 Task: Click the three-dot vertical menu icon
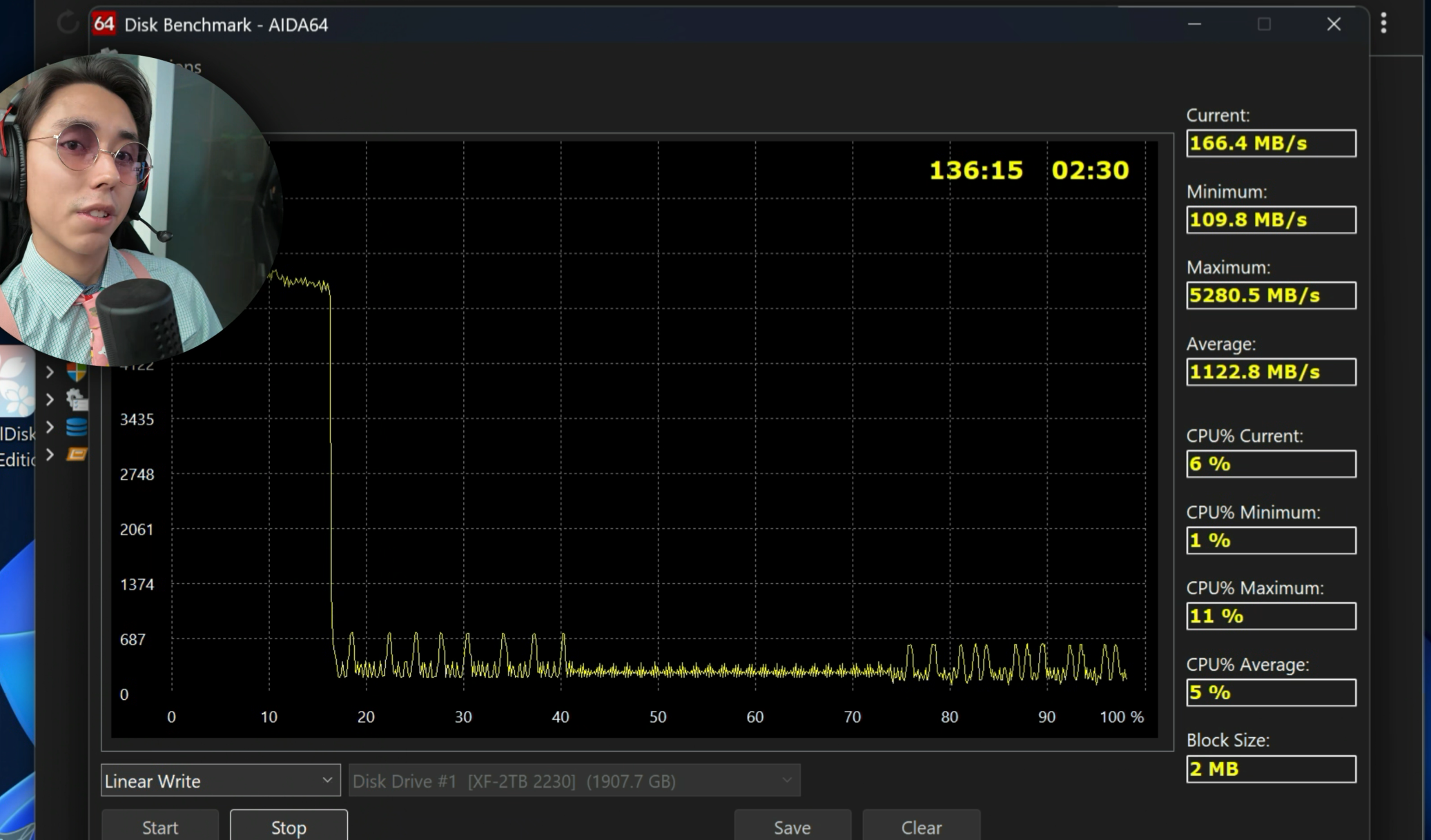(x=1383, y=23)
